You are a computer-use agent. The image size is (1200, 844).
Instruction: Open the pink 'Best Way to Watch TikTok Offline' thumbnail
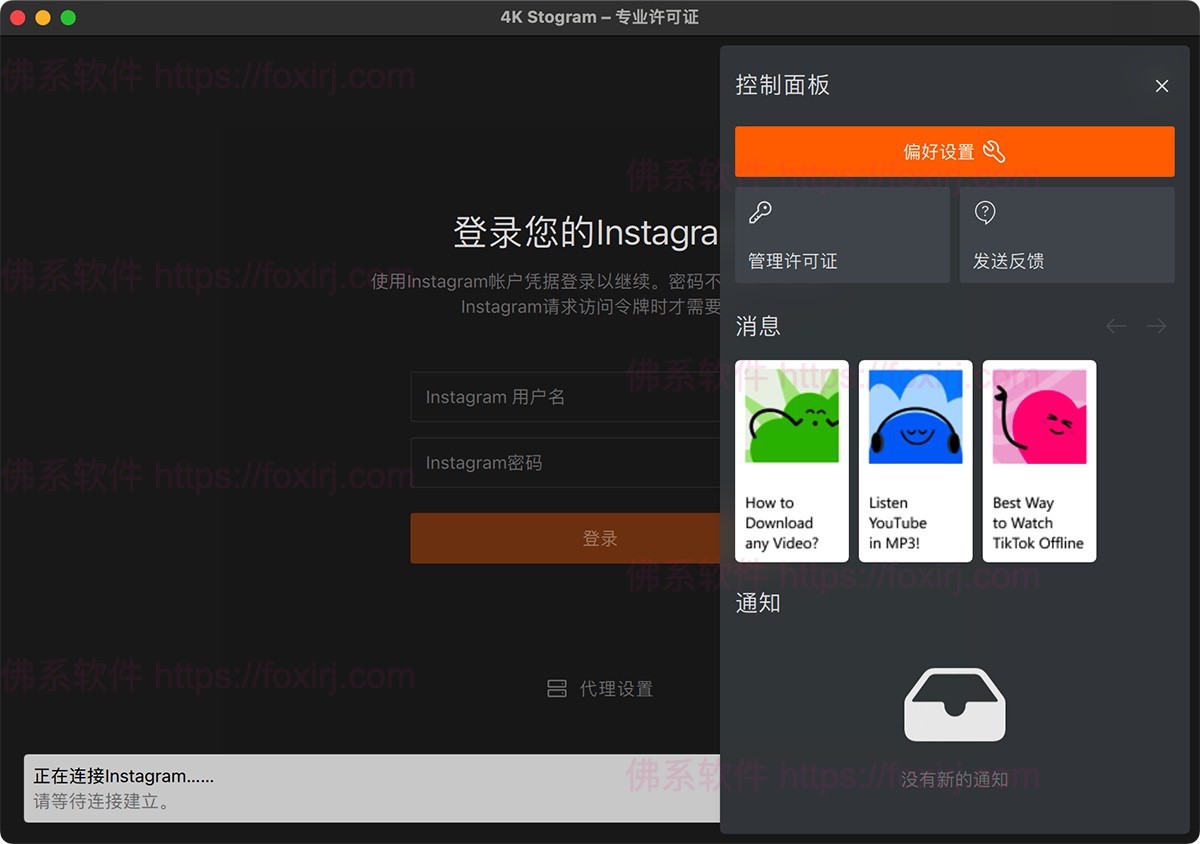pyautogui.click(x=1039, y=416)
